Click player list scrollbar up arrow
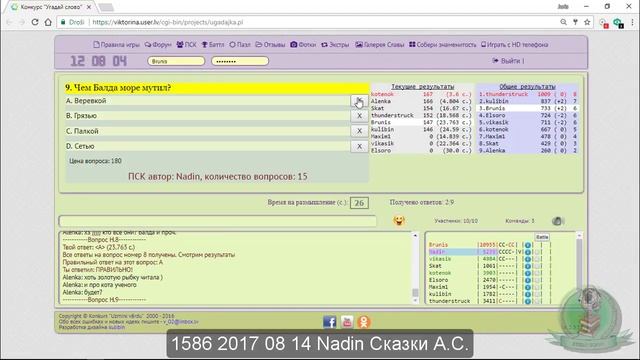The height and width of the screenshot is (360, 640). point(579,236)
